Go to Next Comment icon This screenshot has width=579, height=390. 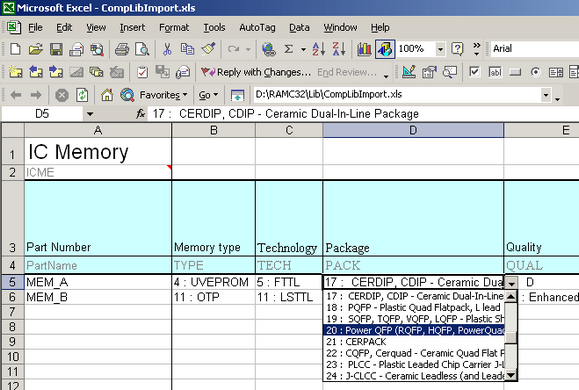56,72
